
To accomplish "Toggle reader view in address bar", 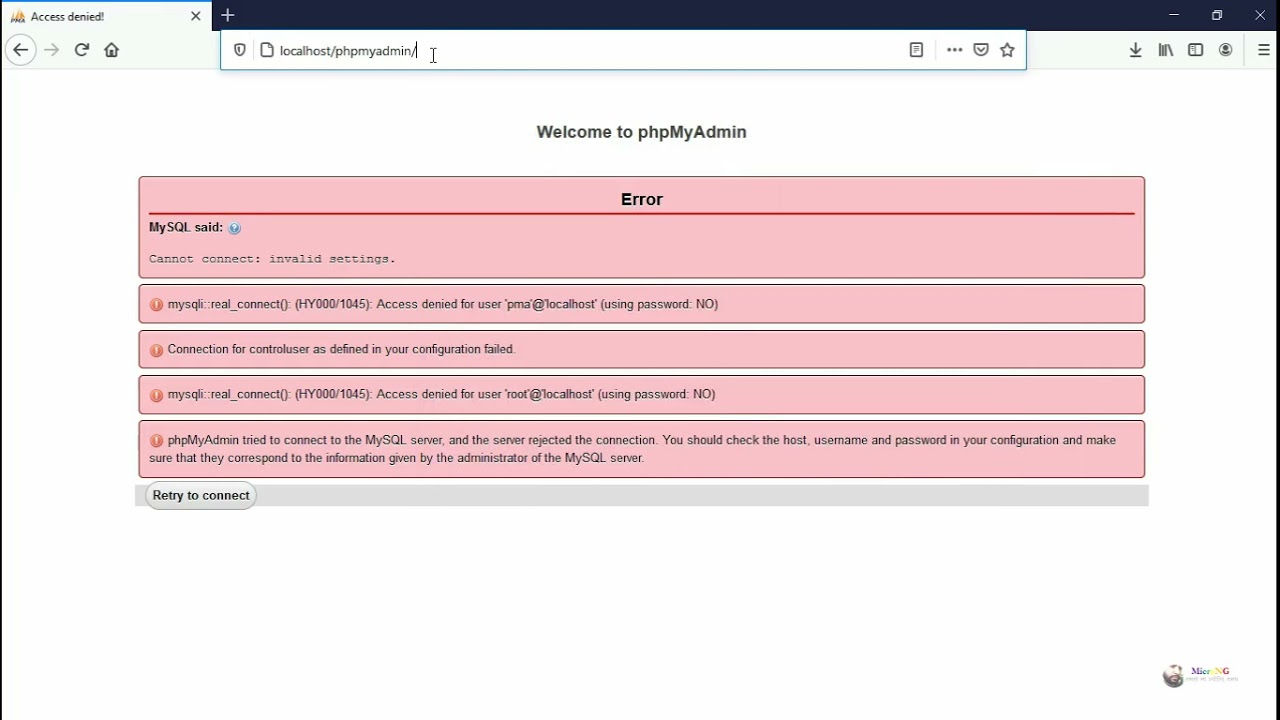I will [x=916, y=50].
